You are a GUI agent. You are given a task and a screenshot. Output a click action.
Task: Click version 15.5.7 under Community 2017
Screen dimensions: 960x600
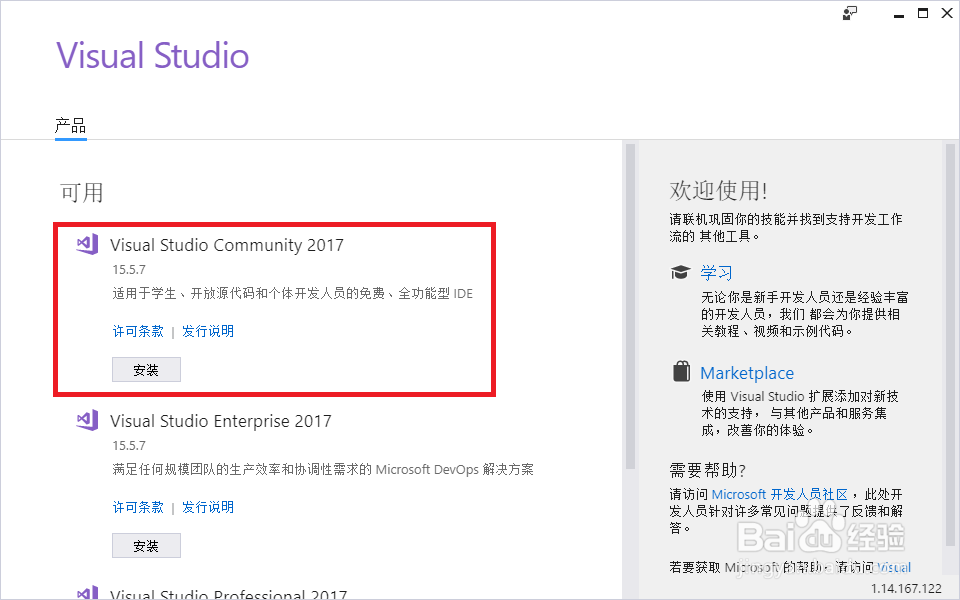pyautogui.click(x=129, y=269)
